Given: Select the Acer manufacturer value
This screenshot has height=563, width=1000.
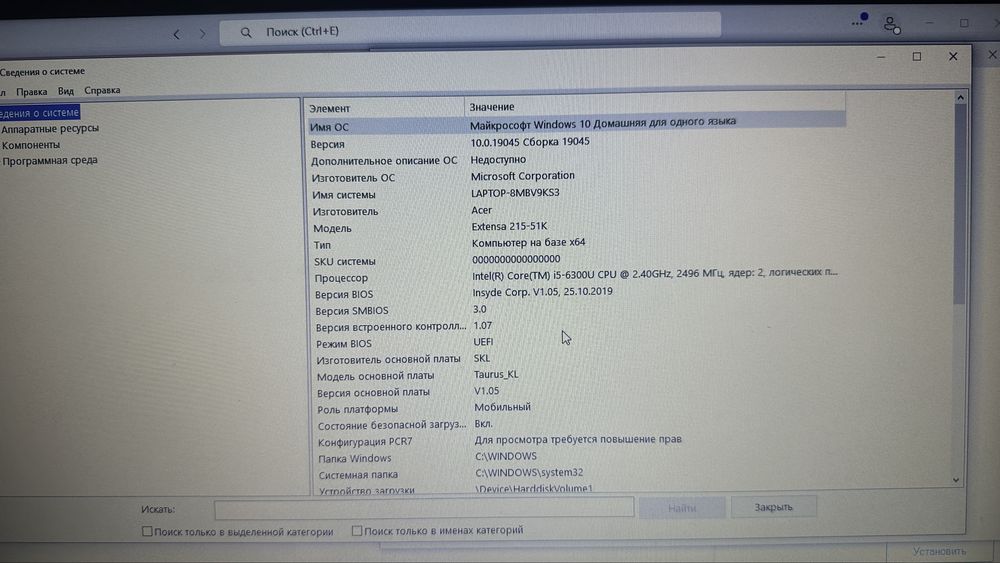Looking at the screenshot, I should click(482, 210).
